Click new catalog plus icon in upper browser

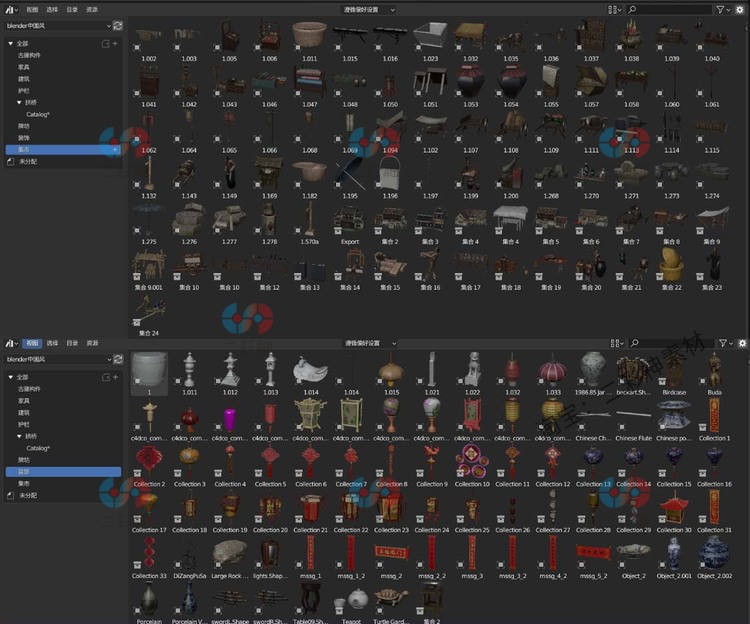115,44
